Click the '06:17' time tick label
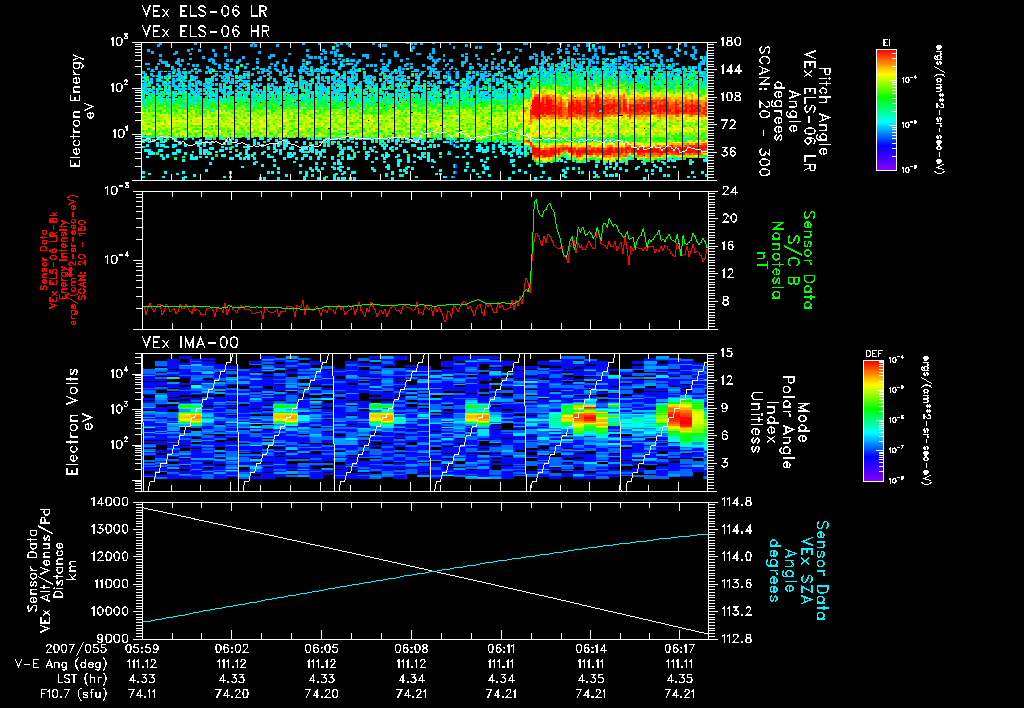Viewport: 1024px width, 708px height. pos(680,649)
